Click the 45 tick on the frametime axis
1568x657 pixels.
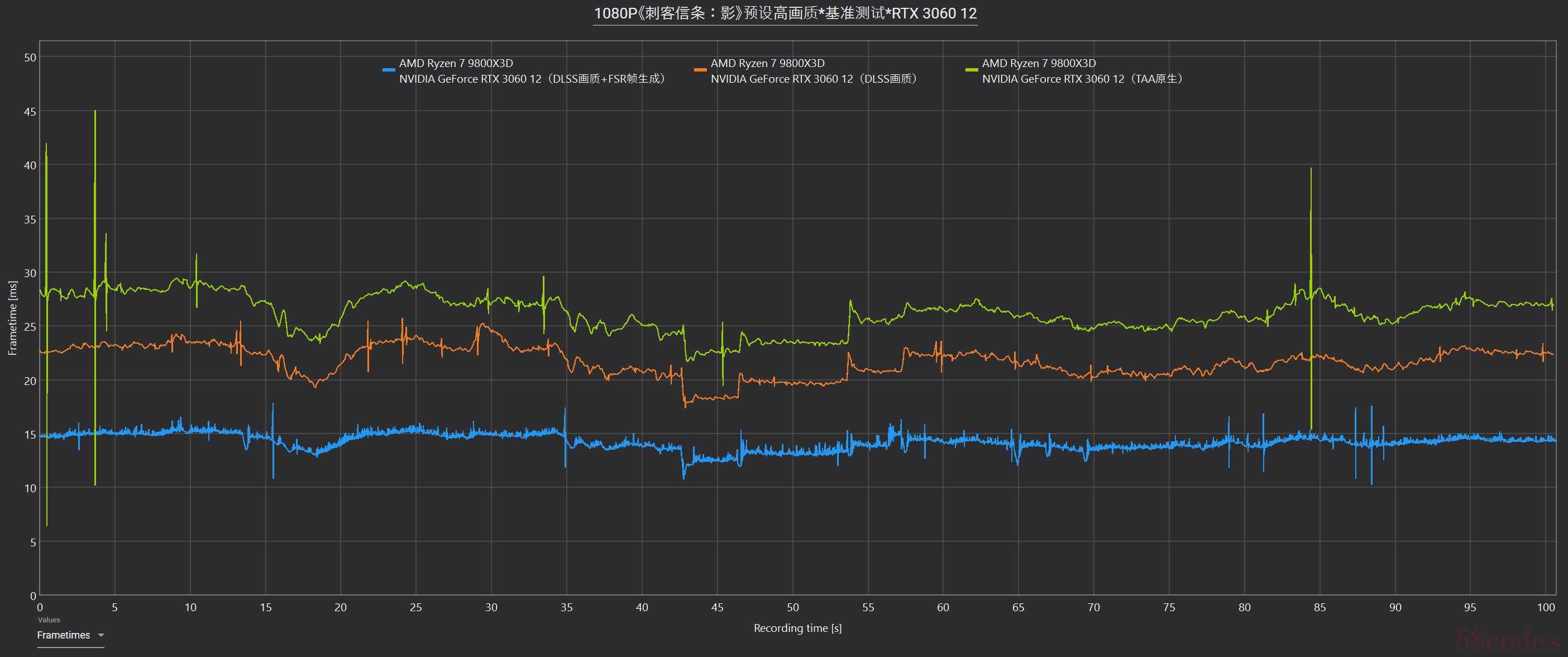pyautogui.click(x=30, y=111)
